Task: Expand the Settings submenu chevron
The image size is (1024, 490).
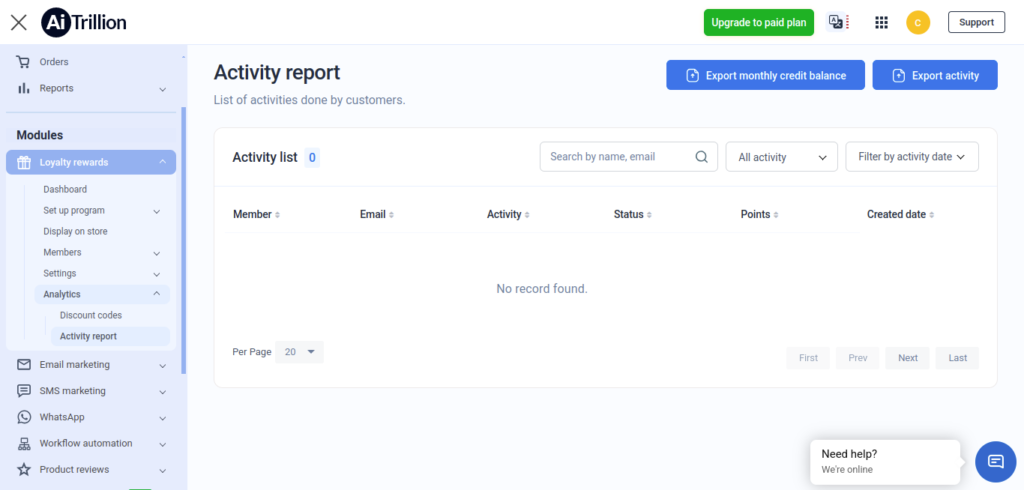Action: coord(157,274)
